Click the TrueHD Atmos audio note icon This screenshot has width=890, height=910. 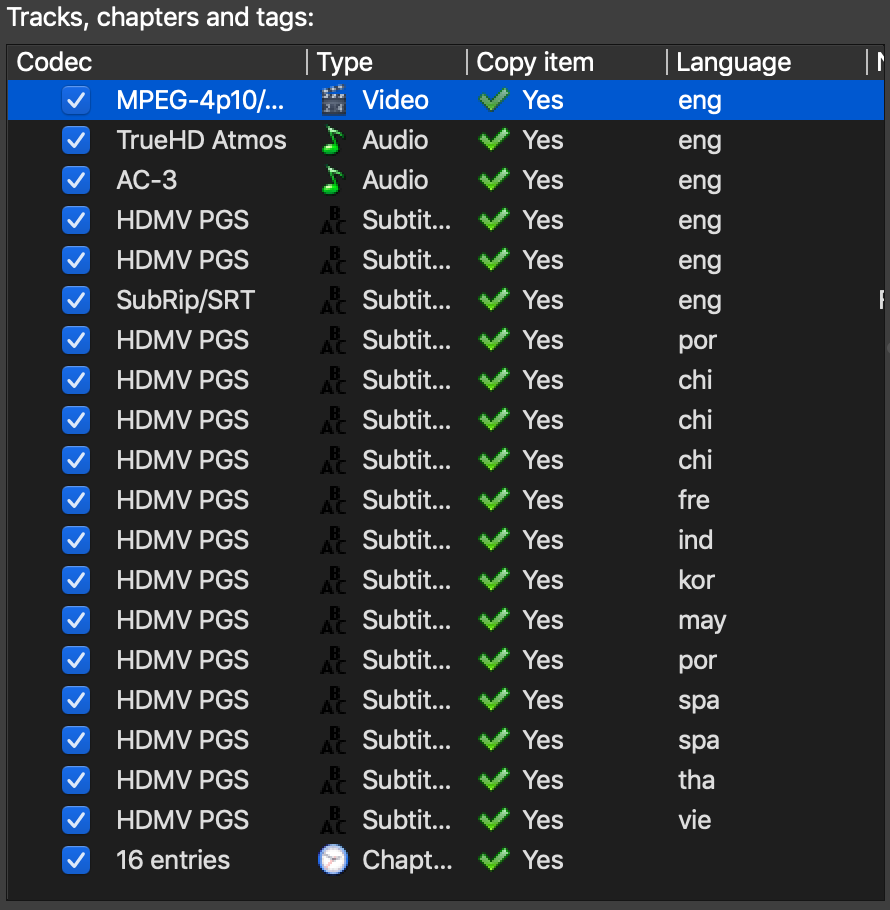coord(333,140)
